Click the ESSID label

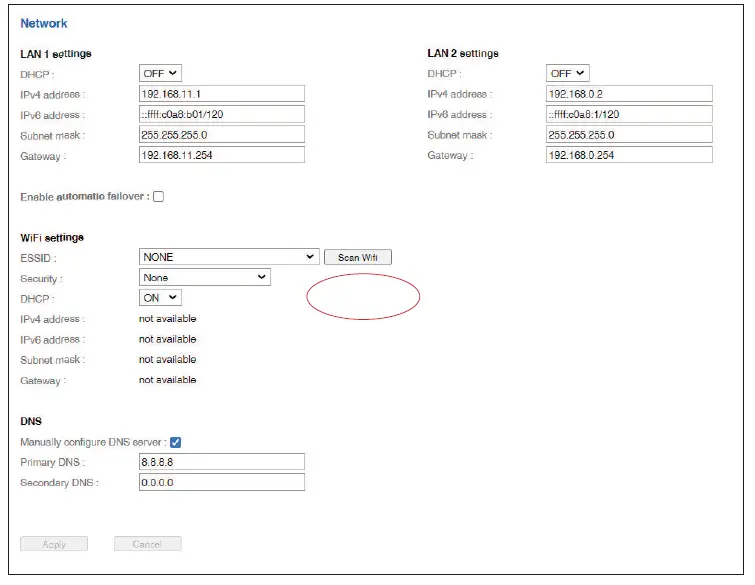[x=39, y=259]
